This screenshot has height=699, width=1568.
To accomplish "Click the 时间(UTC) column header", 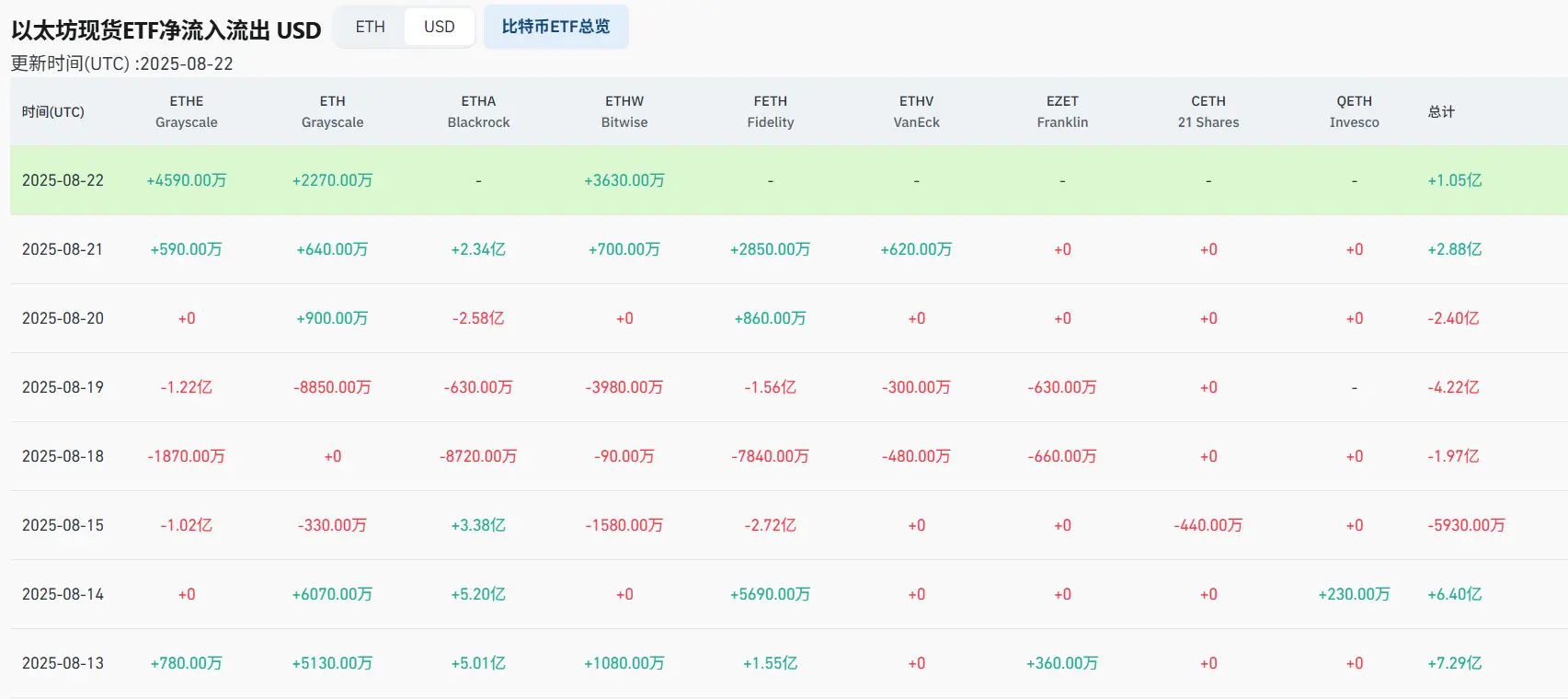I will 53,112.
